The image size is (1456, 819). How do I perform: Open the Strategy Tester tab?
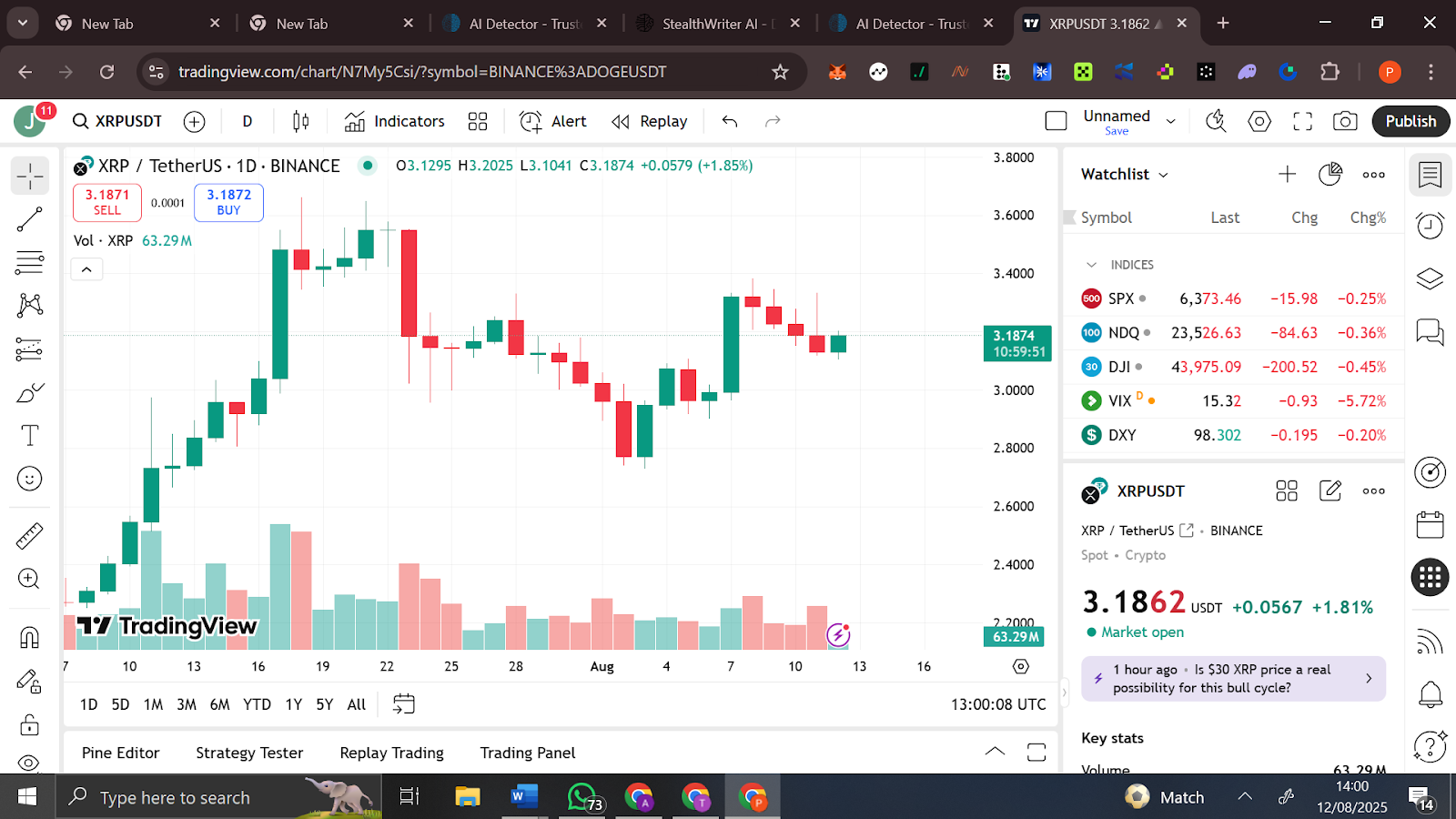coord(249,753)
